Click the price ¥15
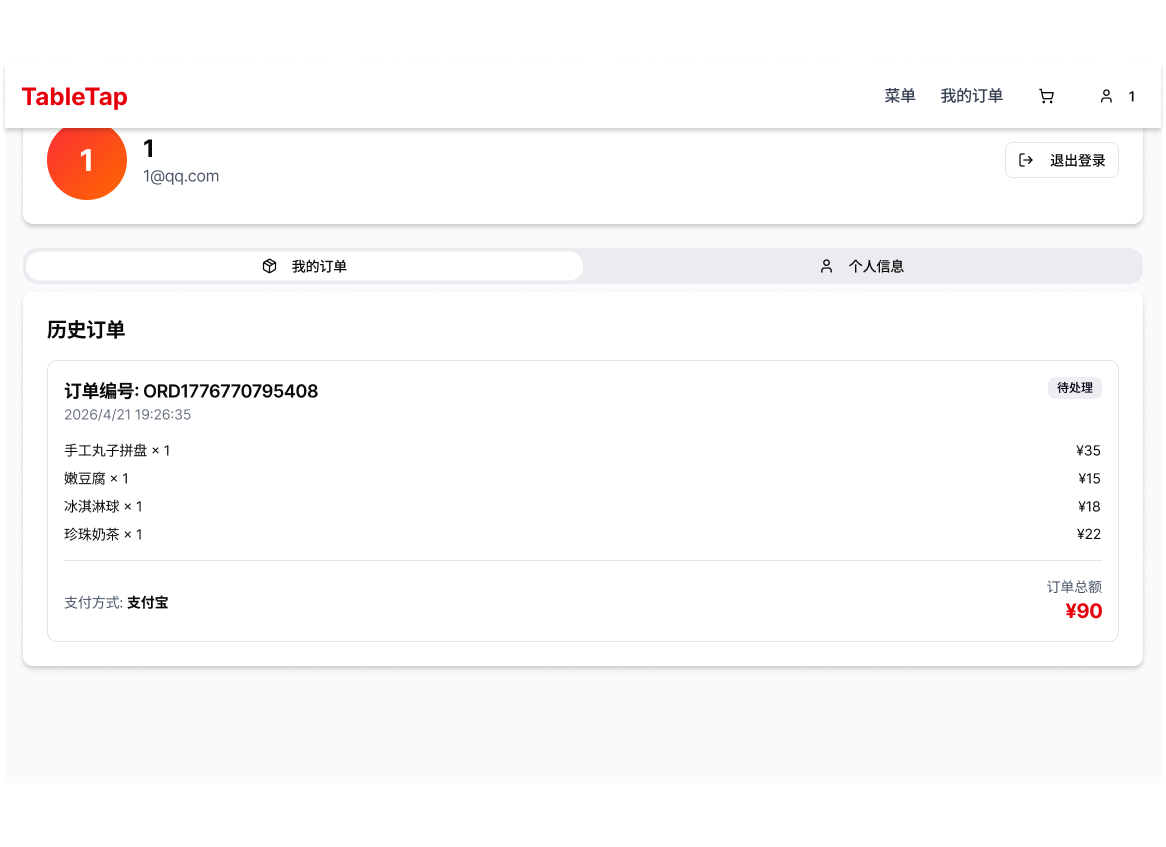 coord(1089,478)
